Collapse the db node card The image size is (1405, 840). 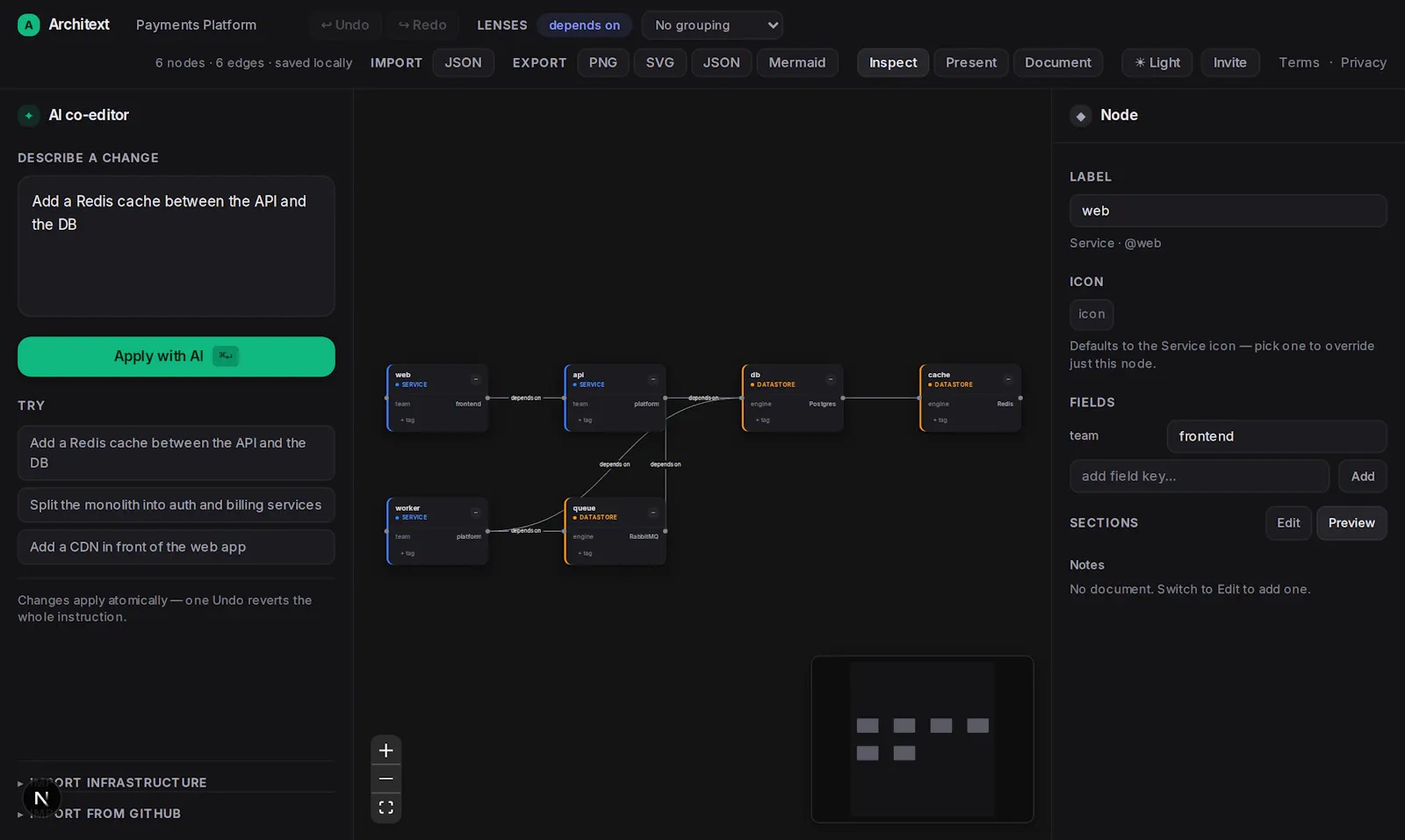tap(831, 379)
